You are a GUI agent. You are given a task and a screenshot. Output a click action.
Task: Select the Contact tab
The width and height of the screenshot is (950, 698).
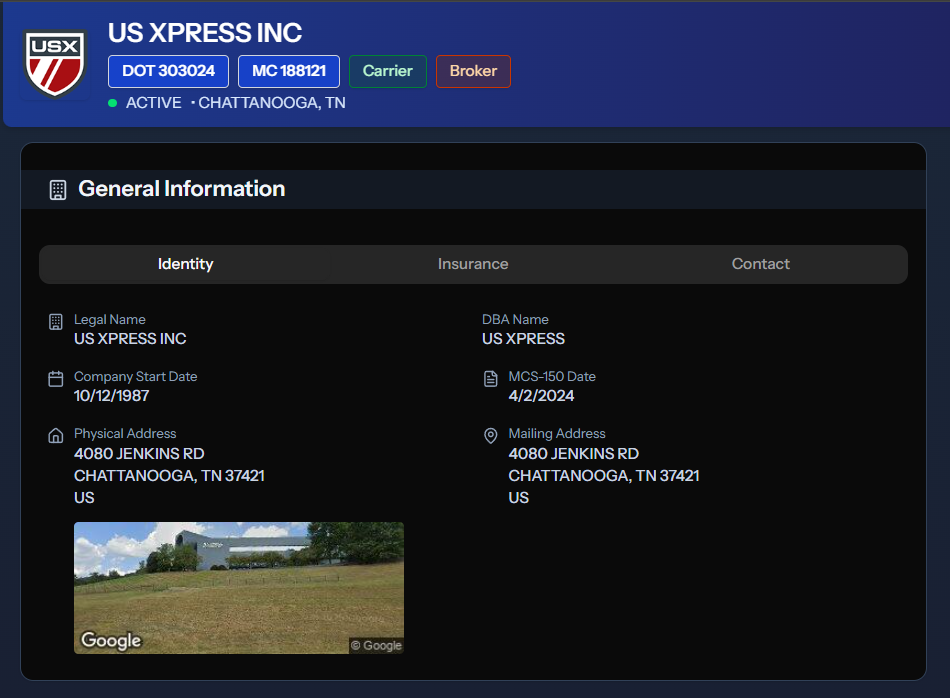point(760,264)
